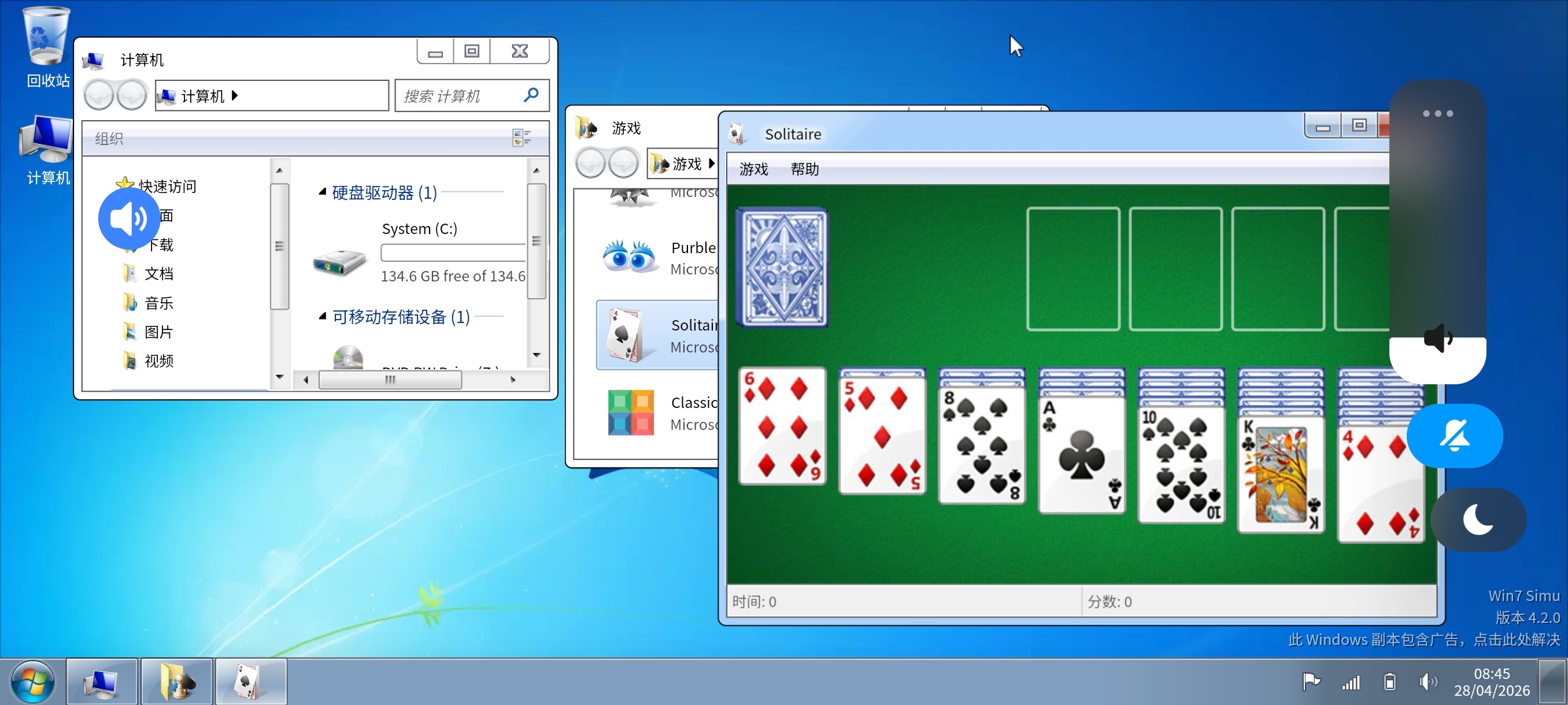Screen dimensions: 1568x705
Task: Select the six of diamonds card
Action: pyautogui.click(x=782, y=426)
